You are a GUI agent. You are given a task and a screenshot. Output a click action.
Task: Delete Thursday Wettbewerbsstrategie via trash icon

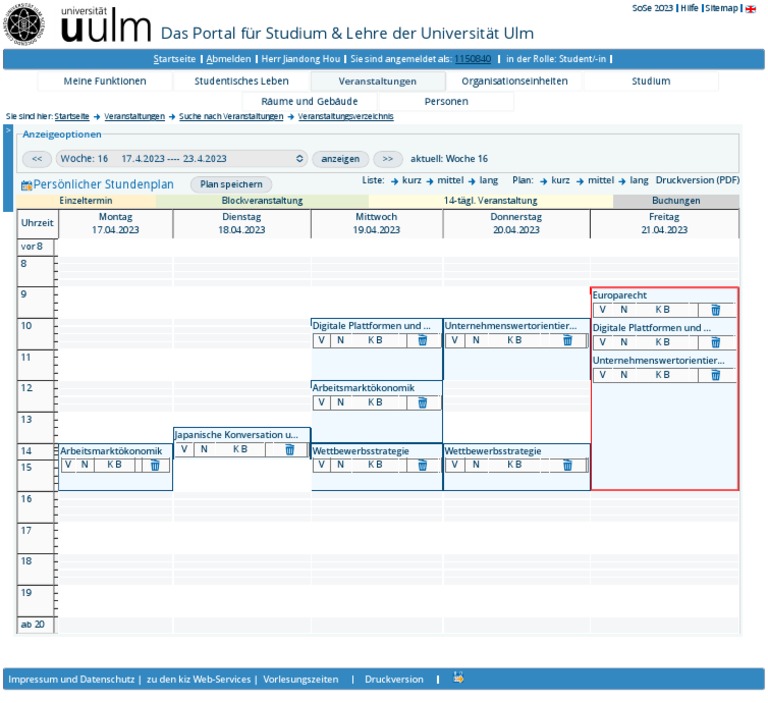567,465
